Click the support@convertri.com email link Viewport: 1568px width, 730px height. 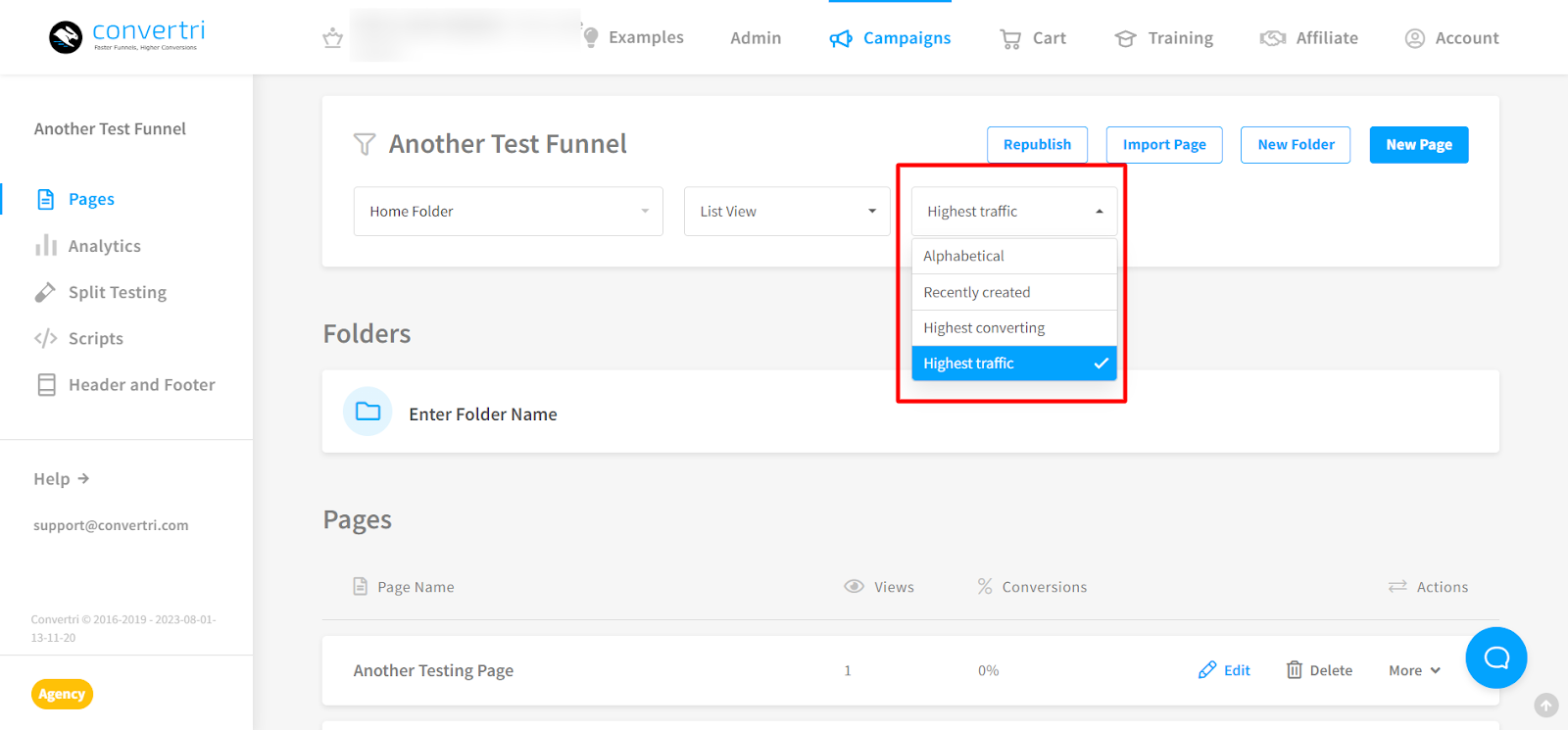click(x=111, y=525)
